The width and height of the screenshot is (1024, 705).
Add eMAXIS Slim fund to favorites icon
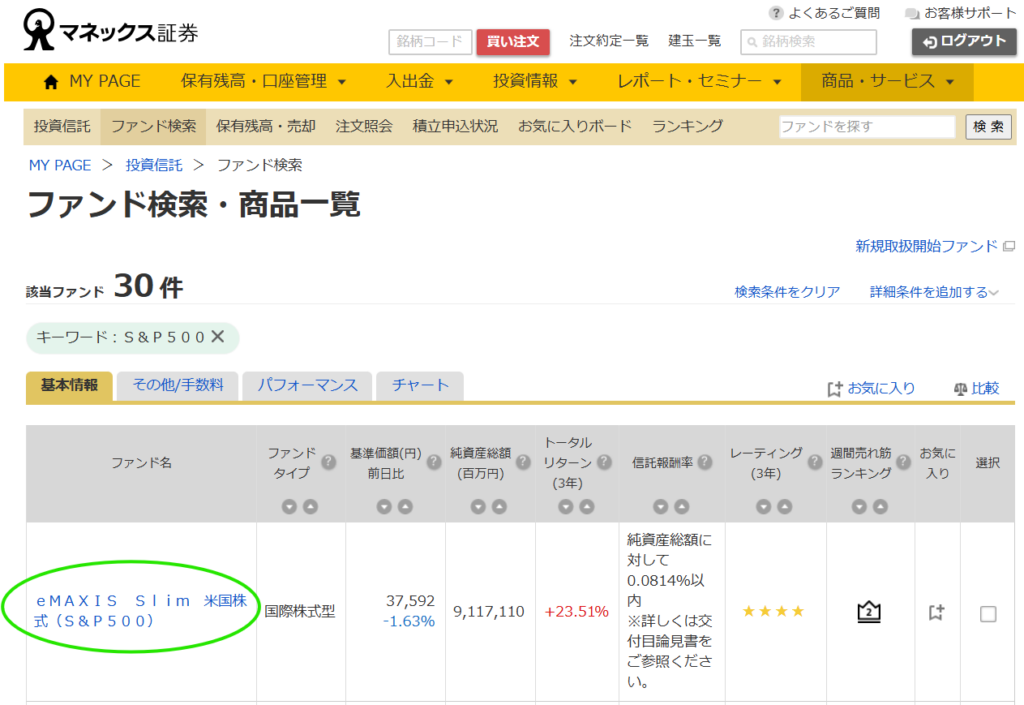pyautogui.click(x=936, y=613)
